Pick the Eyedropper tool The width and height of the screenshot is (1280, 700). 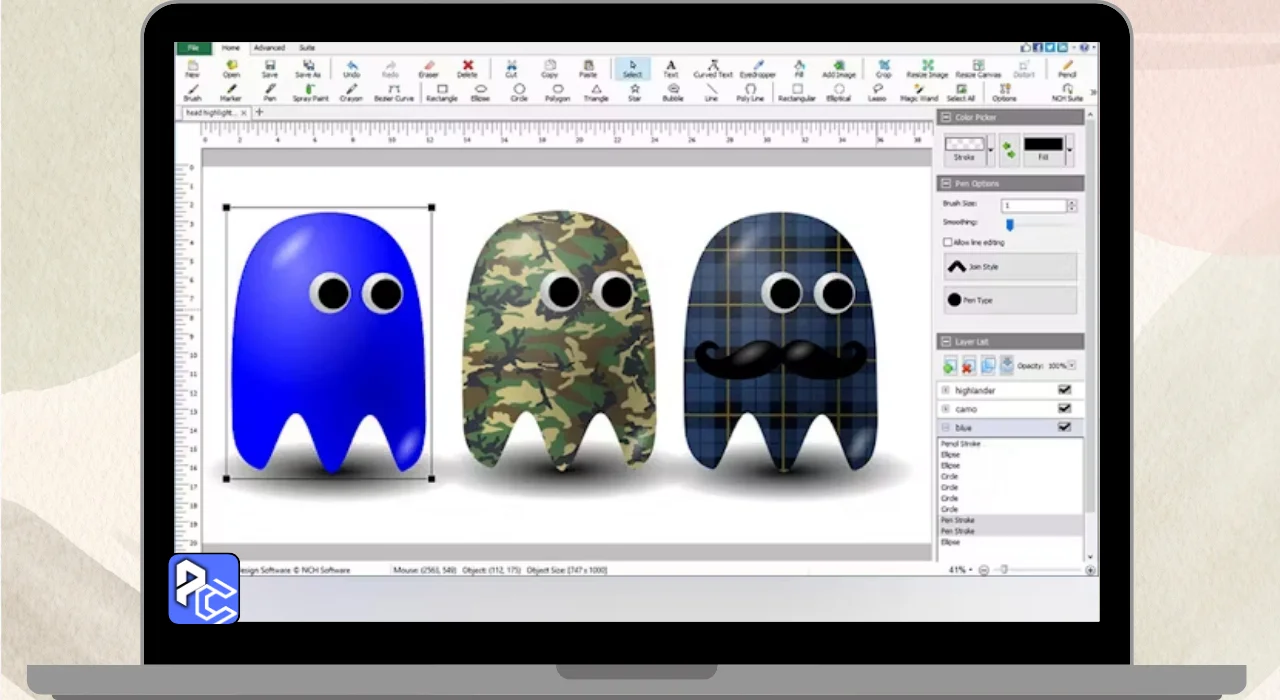pos(757,68)
